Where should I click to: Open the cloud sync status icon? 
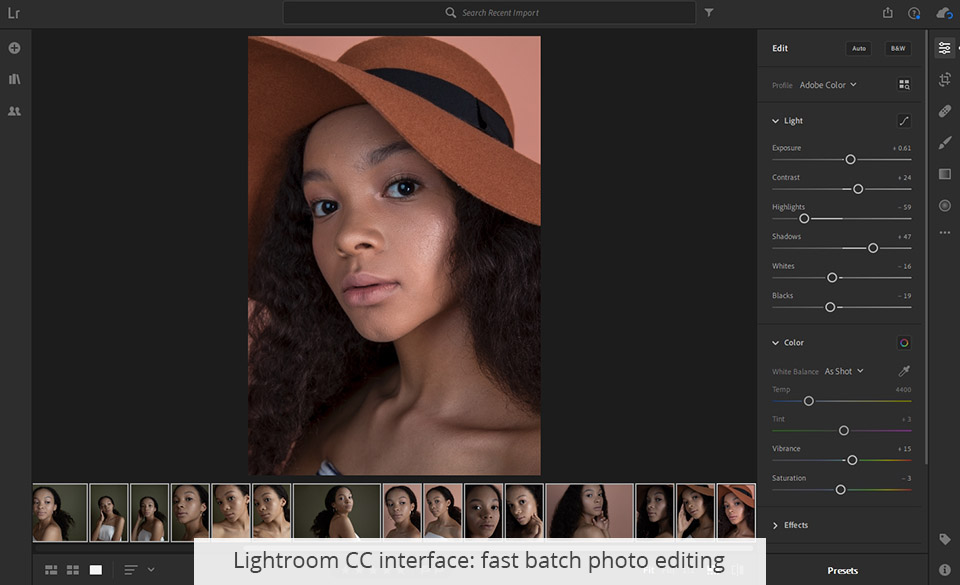[944, 12]
